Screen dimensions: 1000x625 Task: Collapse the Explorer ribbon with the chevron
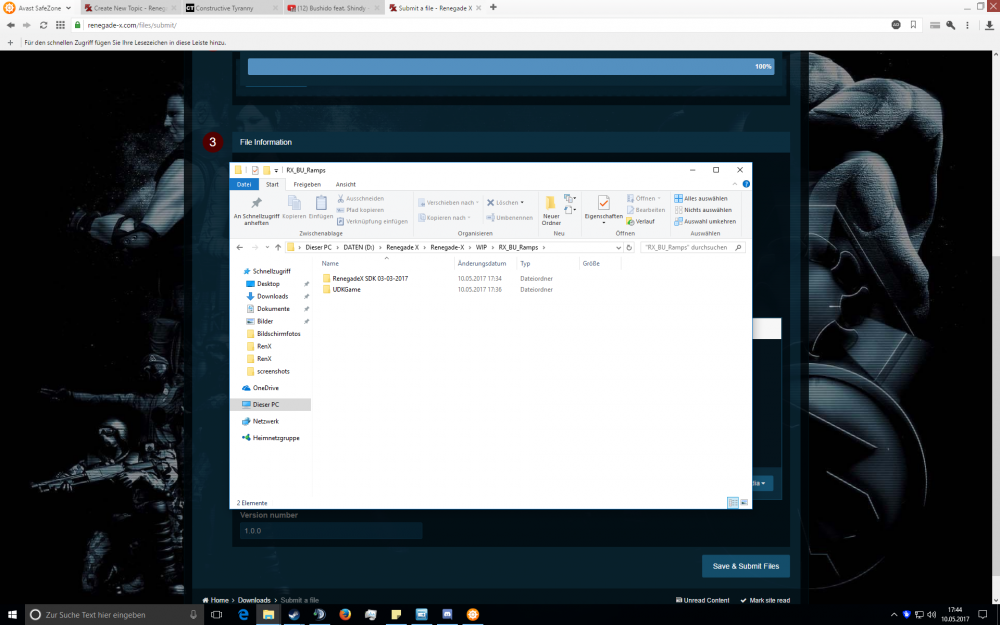coord(735,184)
